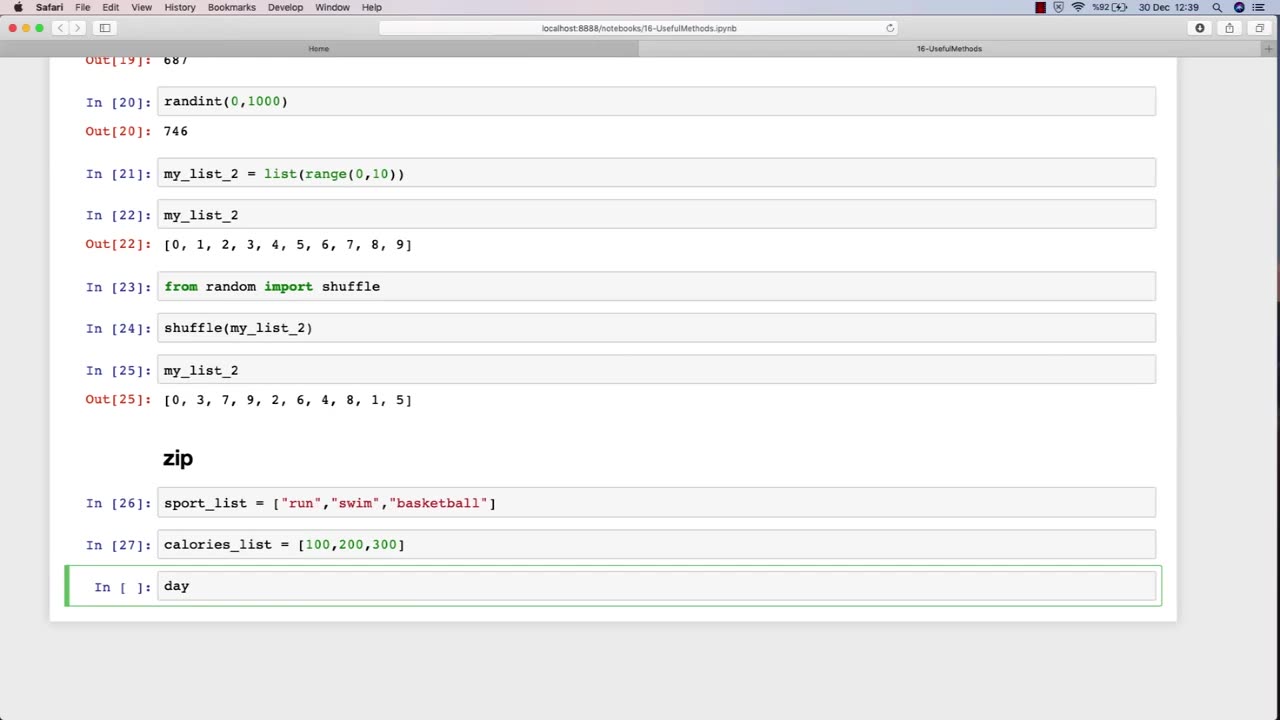
Task: Show the Safari sidebar
Action: coord(105,28)
